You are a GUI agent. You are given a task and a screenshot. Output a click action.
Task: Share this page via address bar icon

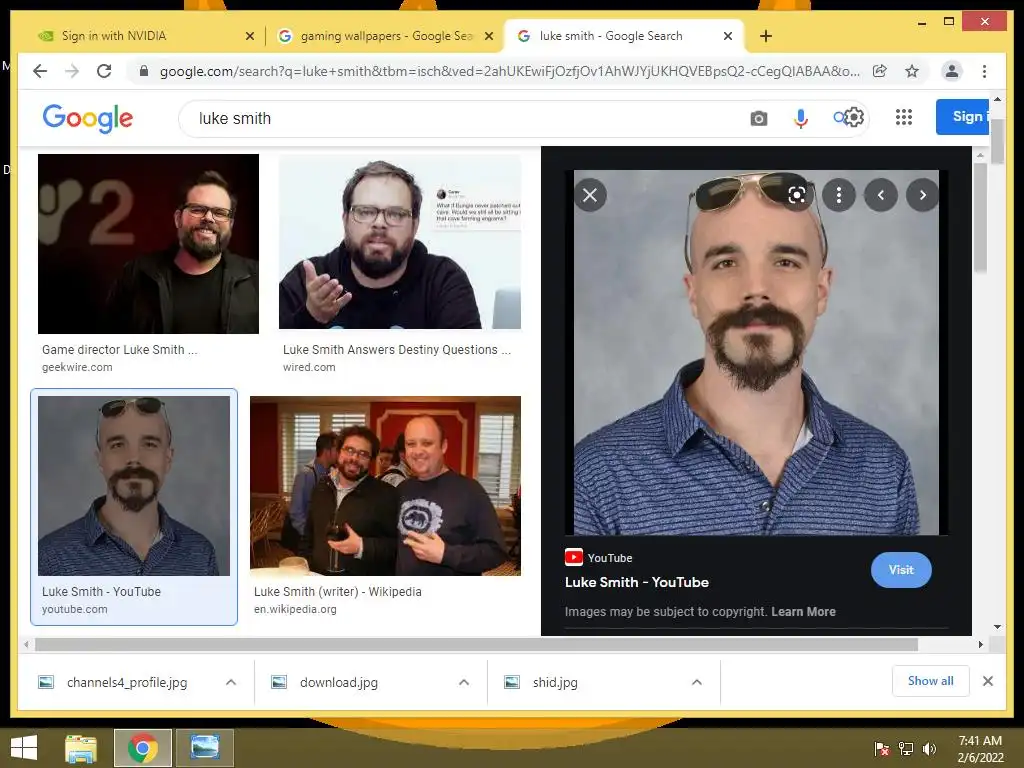[880, 71]
